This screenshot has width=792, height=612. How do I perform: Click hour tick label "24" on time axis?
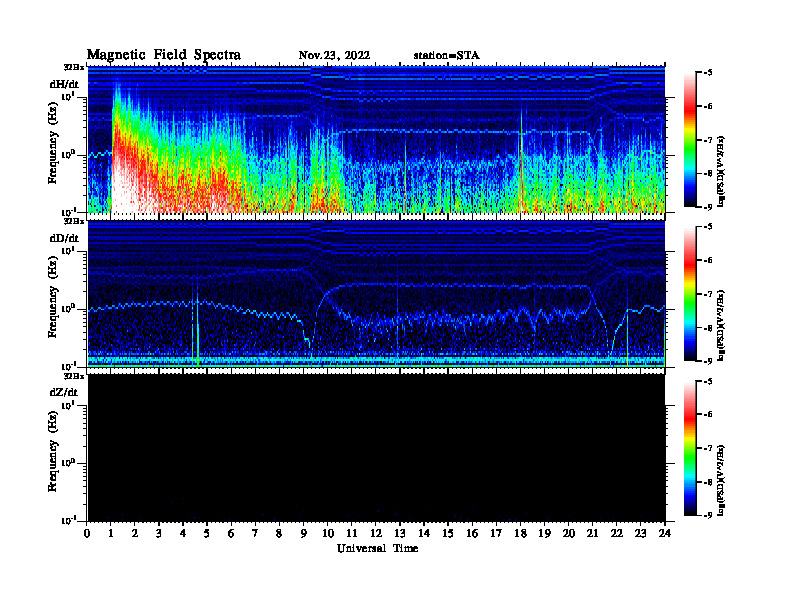pyautogui.click(x=664, y=533)
